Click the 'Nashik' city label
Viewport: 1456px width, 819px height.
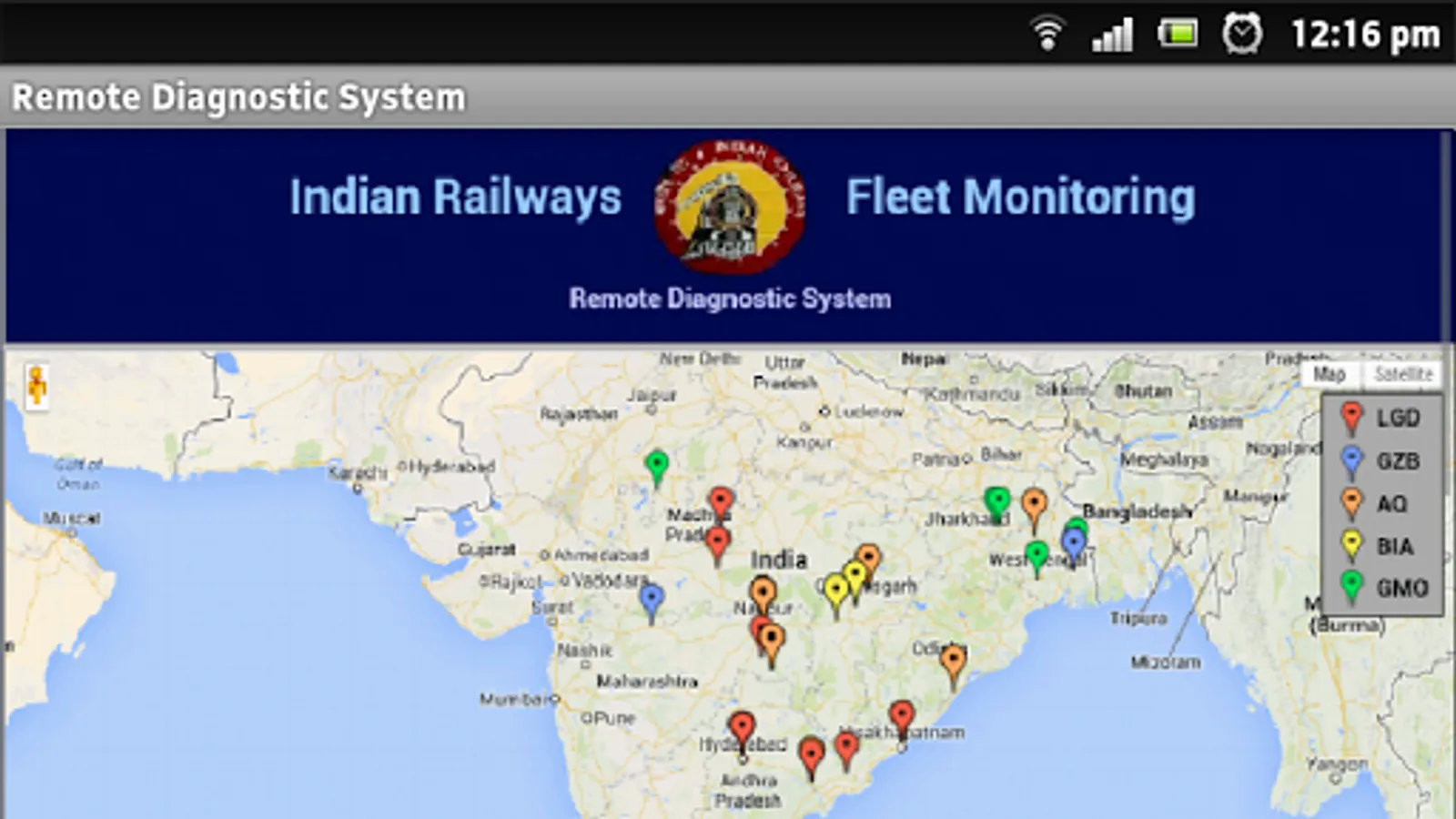585,651
